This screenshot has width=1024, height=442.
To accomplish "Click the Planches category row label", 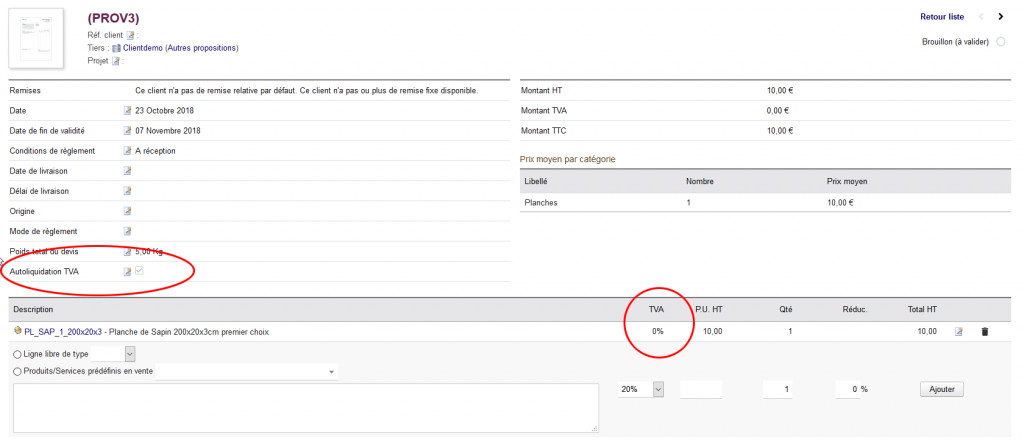I will tap(541, 202).
